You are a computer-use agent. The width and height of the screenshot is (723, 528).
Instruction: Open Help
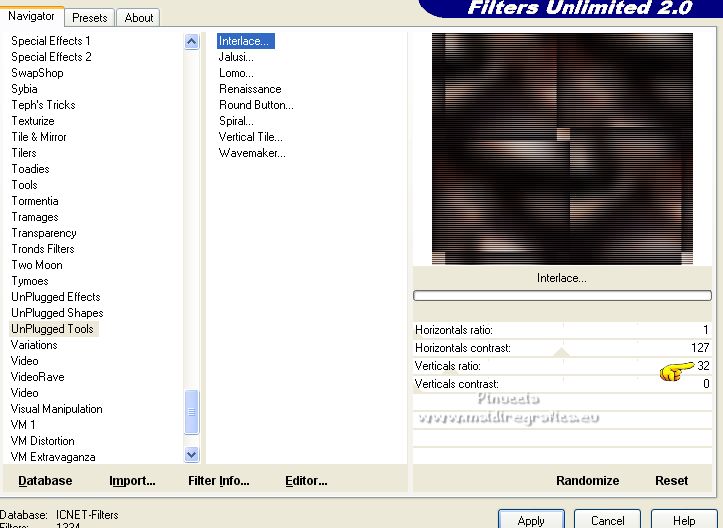pos(684,520)
